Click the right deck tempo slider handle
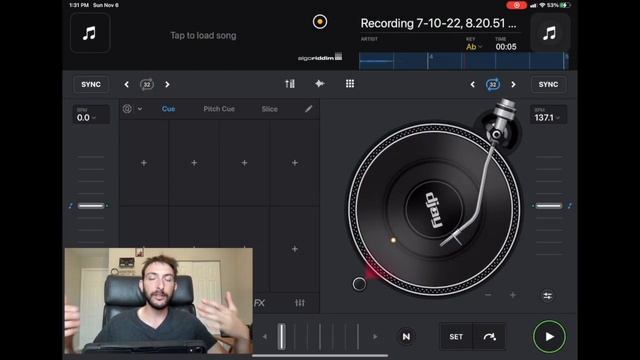 (x=549, y=206)
